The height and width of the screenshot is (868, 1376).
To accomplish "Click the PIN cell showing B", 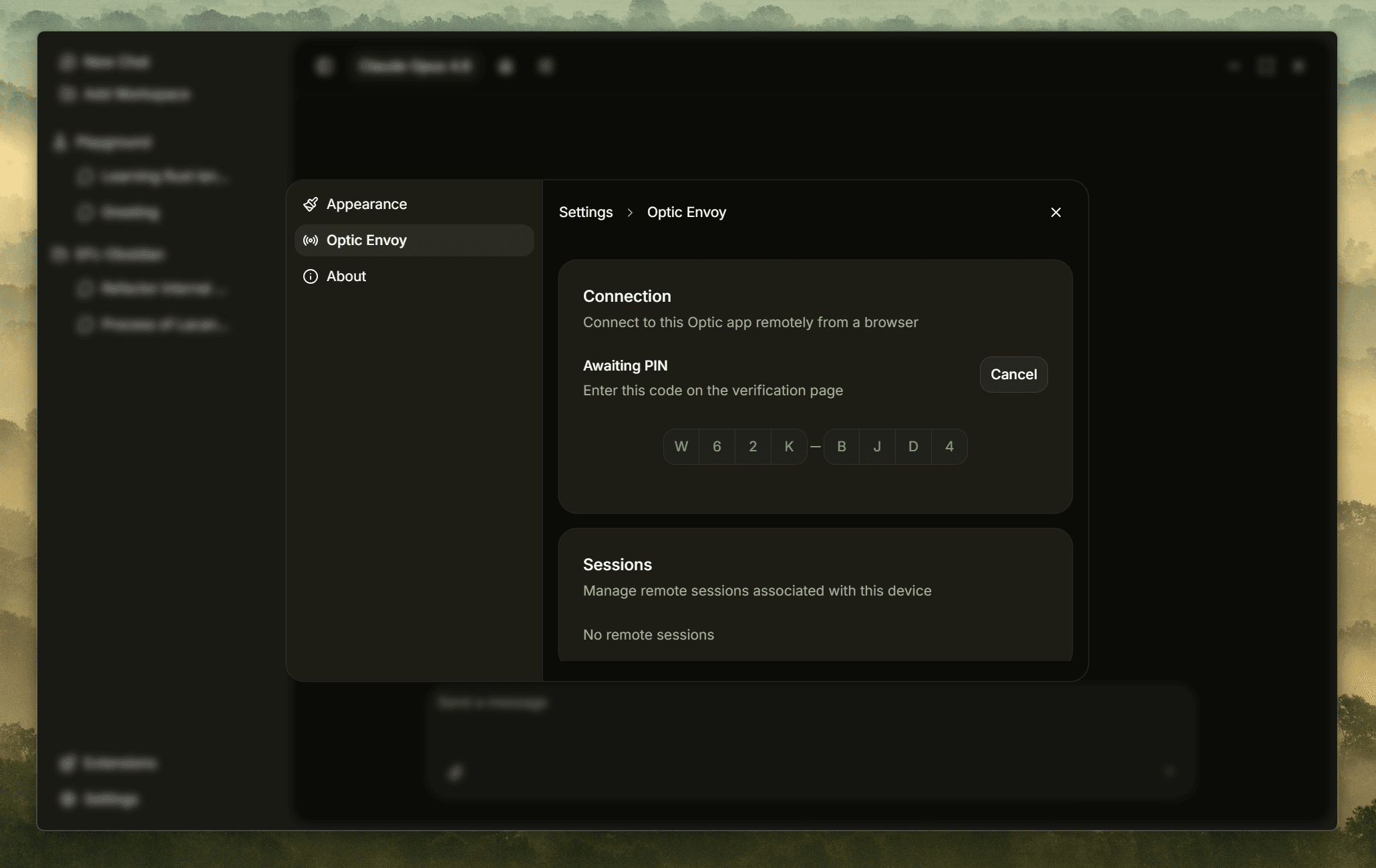I will tap(842, 447).
